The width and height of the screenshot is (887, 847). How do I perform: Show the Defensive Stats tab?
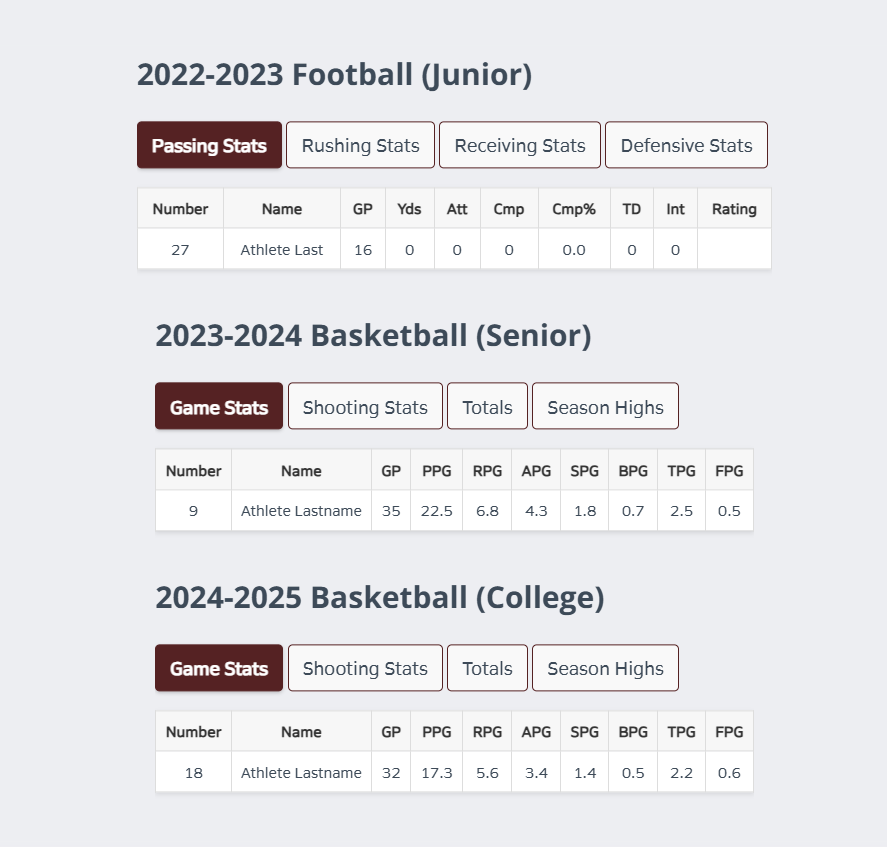point(686,145)
